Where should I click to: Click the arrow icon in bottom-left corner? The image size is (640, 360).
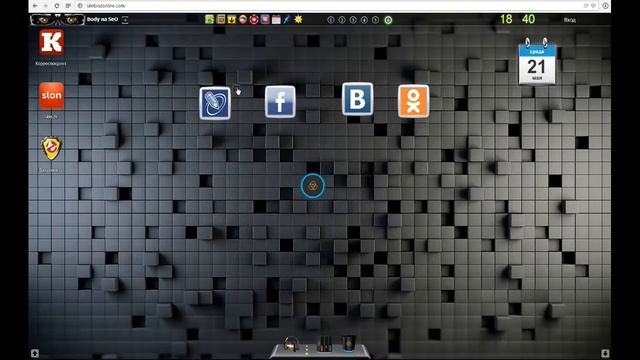point(35,353)
